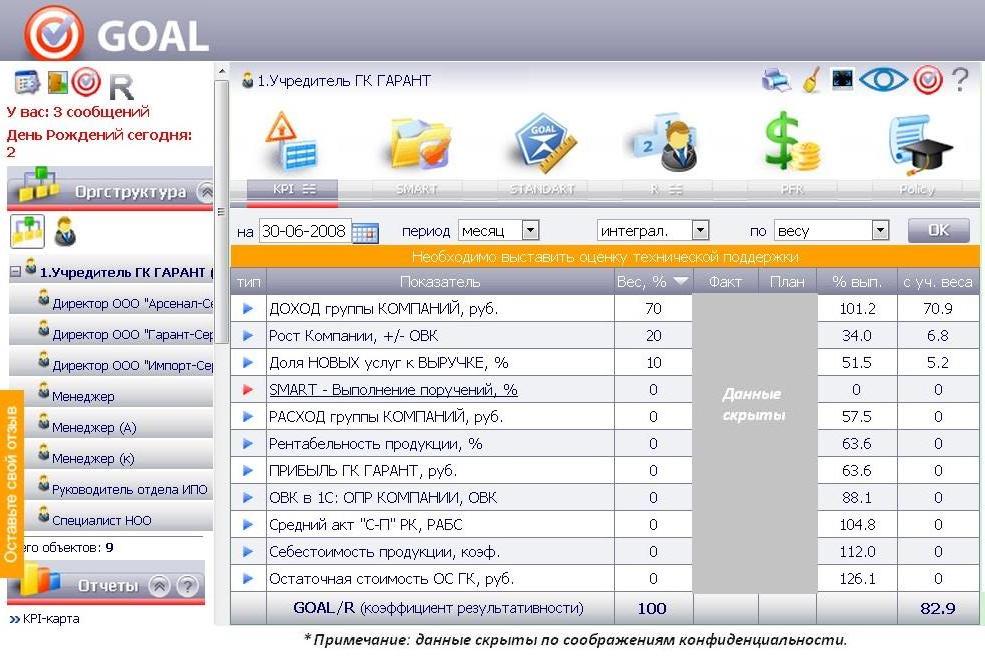Open the период dropdown set to месяц
985x656 pixels.
(x=499, y=231)
